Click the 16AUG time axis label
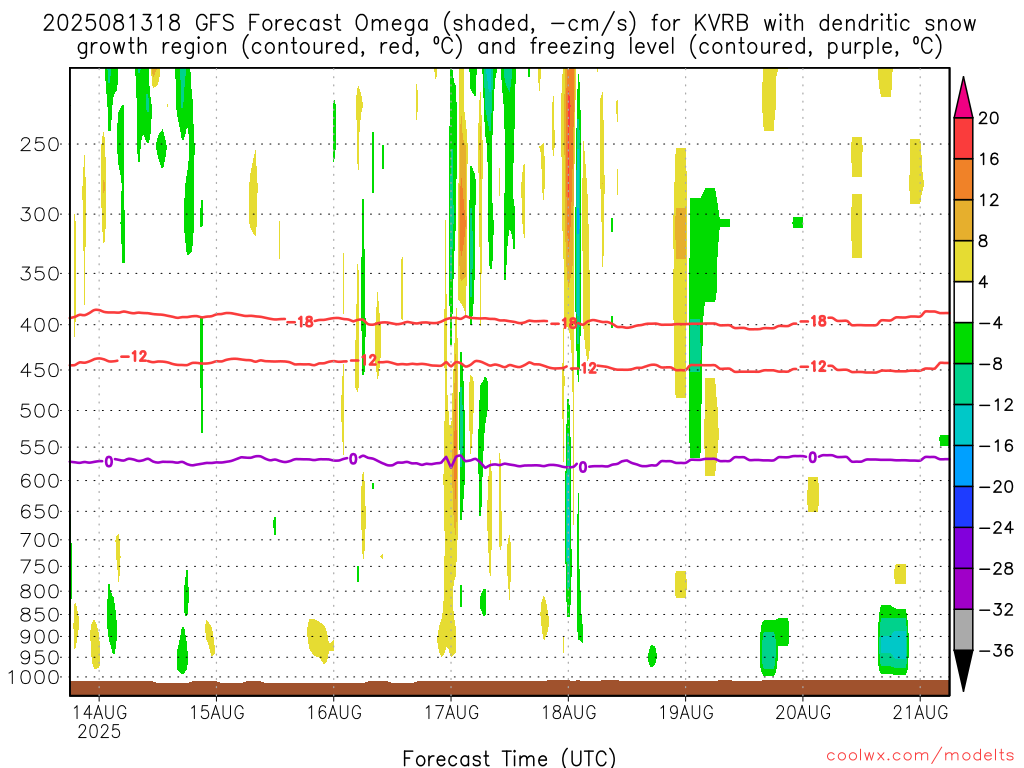The image size is (1024, 768). tap(334, 712)
